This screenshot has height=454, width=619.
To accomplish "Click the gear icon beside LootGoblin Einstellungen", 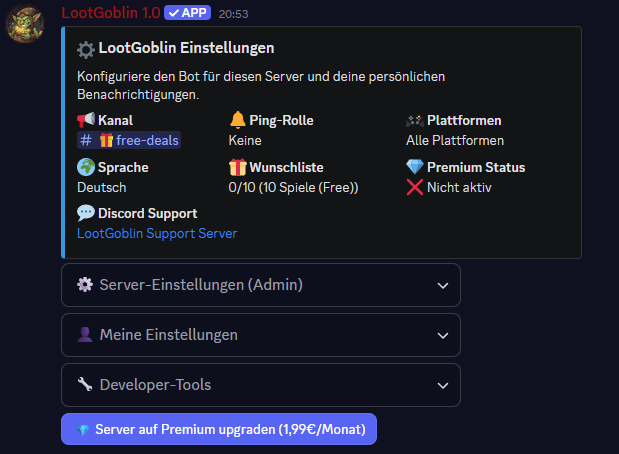I will (x=86, y=49).
